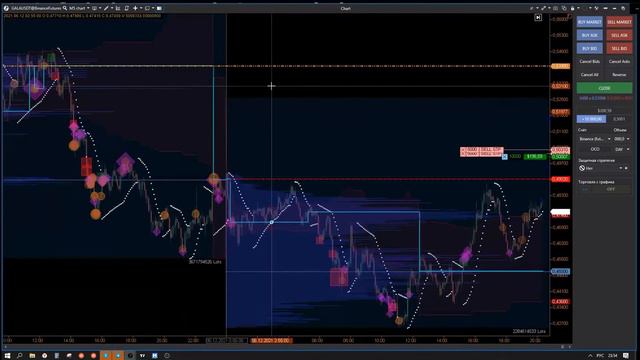Open the Windows notification center icon
Screen dimensions: 640x360
coord(626,356)
